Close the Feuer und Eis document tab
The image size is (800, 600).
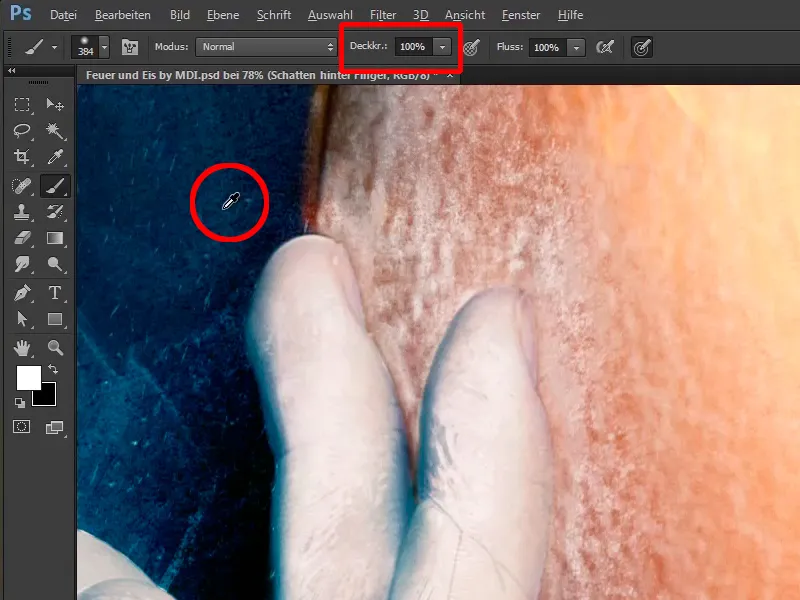[450, 76]
